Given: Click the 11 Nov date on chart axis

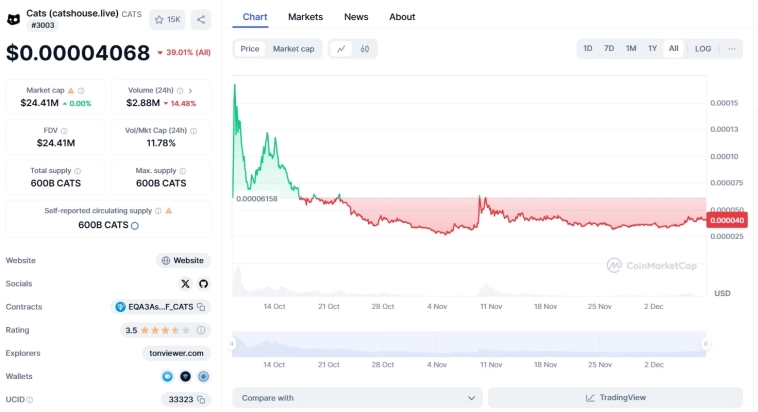Looking at the screenshot, I should 491,307.
